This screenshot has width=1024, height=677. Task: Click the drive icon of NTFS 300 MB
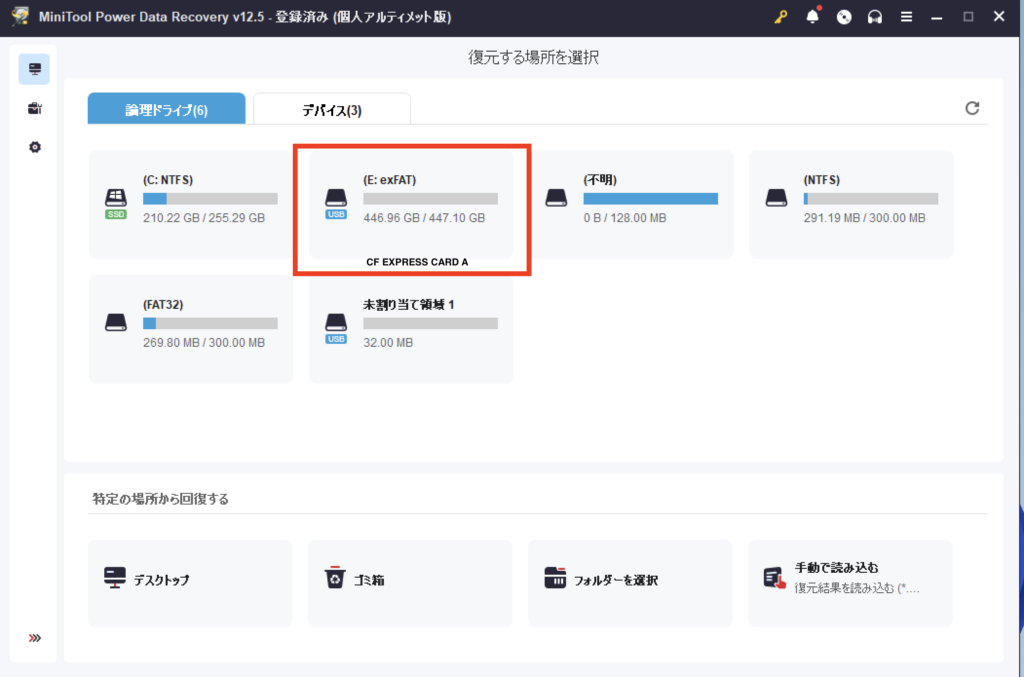pos(776,198)
